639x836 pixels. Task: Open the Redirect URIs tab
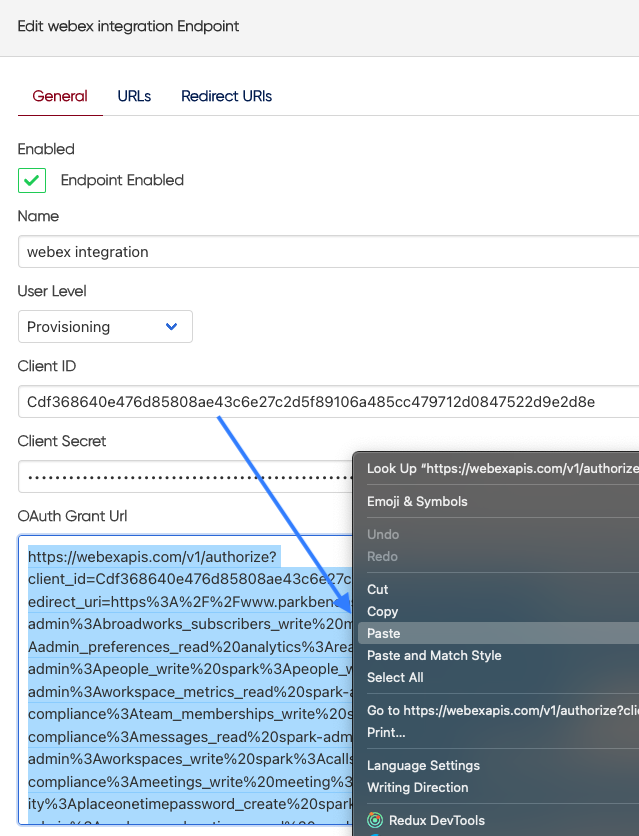227,96
